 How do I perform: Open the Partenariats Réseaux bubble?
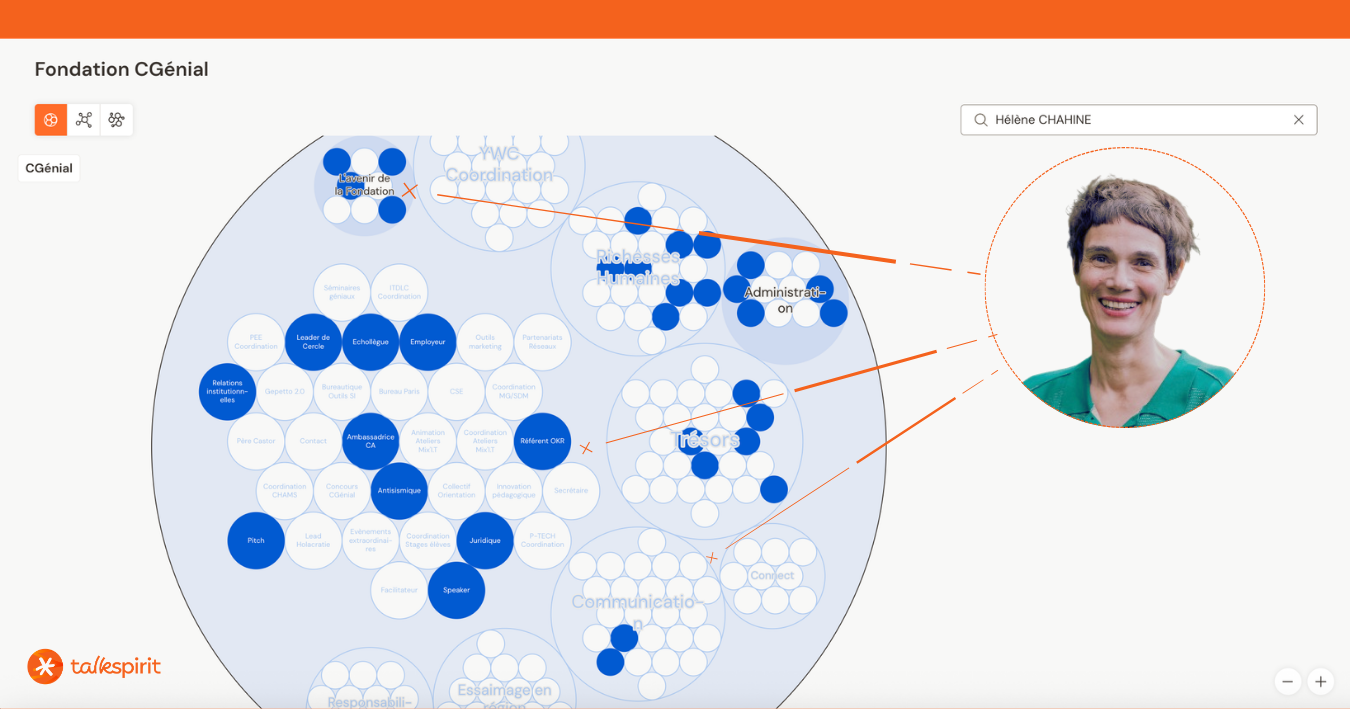coord(542,342)
